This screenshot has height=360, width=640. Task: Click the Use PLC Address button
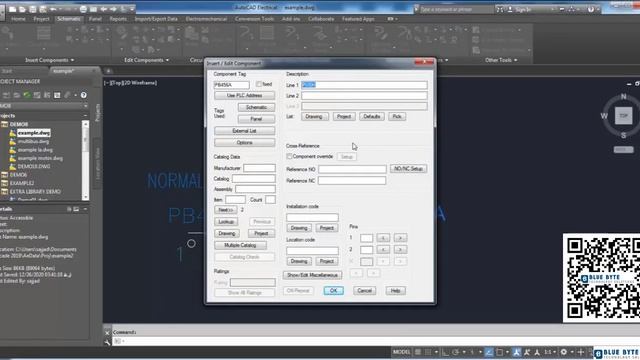[x=244, y=95]
